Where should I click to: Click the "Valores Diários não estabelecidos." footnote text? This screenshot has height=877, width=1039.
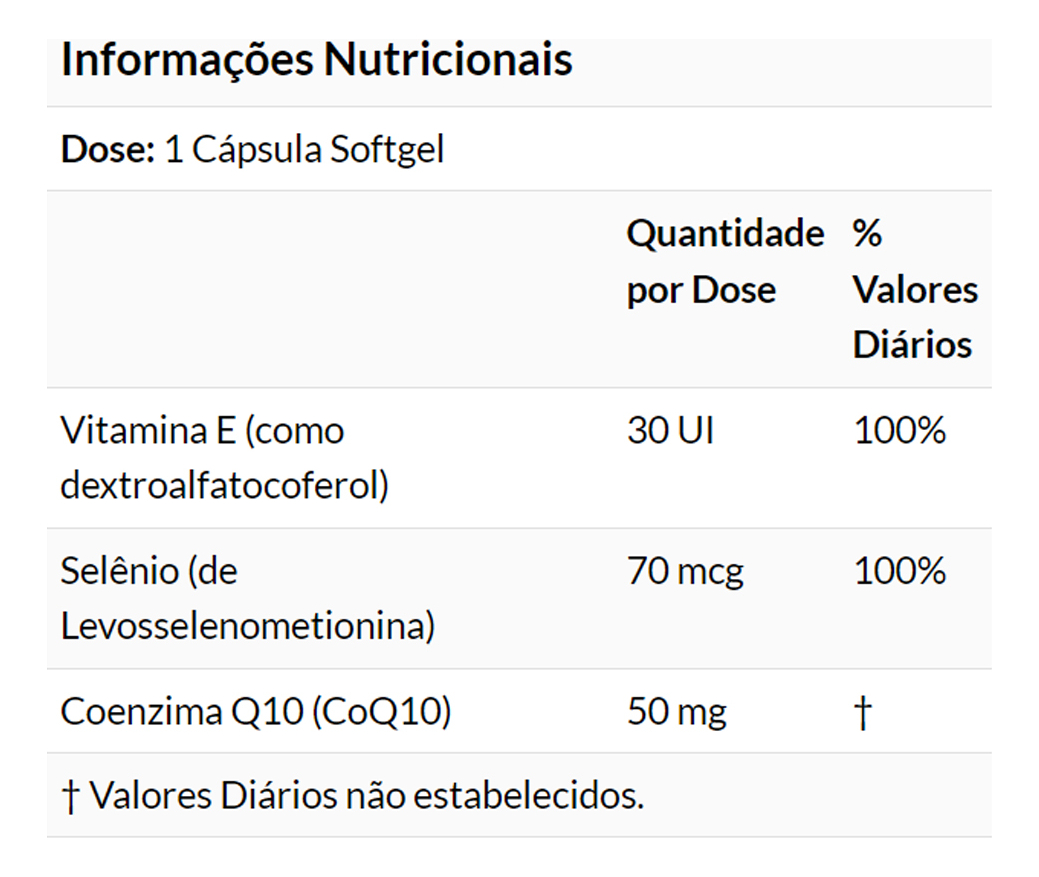(367, 796)
